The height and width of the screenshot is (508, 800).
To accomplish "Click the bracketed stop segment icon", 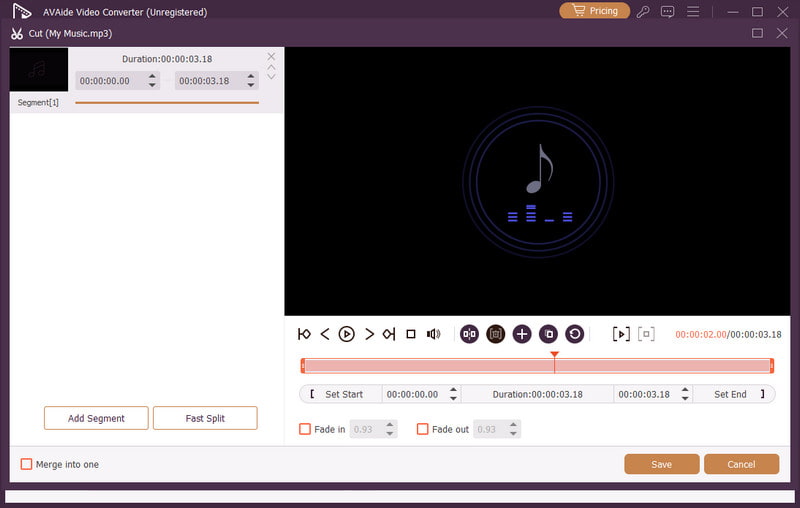I will point(646,334).
